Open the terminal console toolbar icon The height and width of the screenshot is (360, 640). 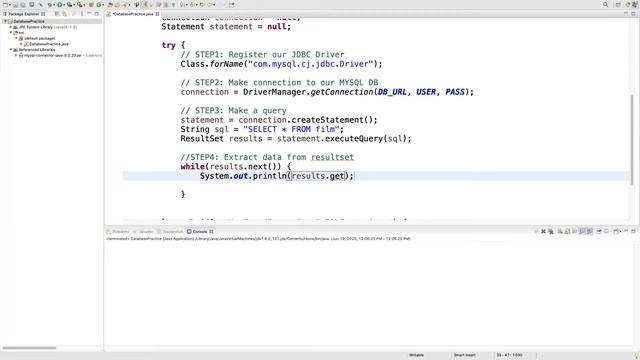[31, 5]
